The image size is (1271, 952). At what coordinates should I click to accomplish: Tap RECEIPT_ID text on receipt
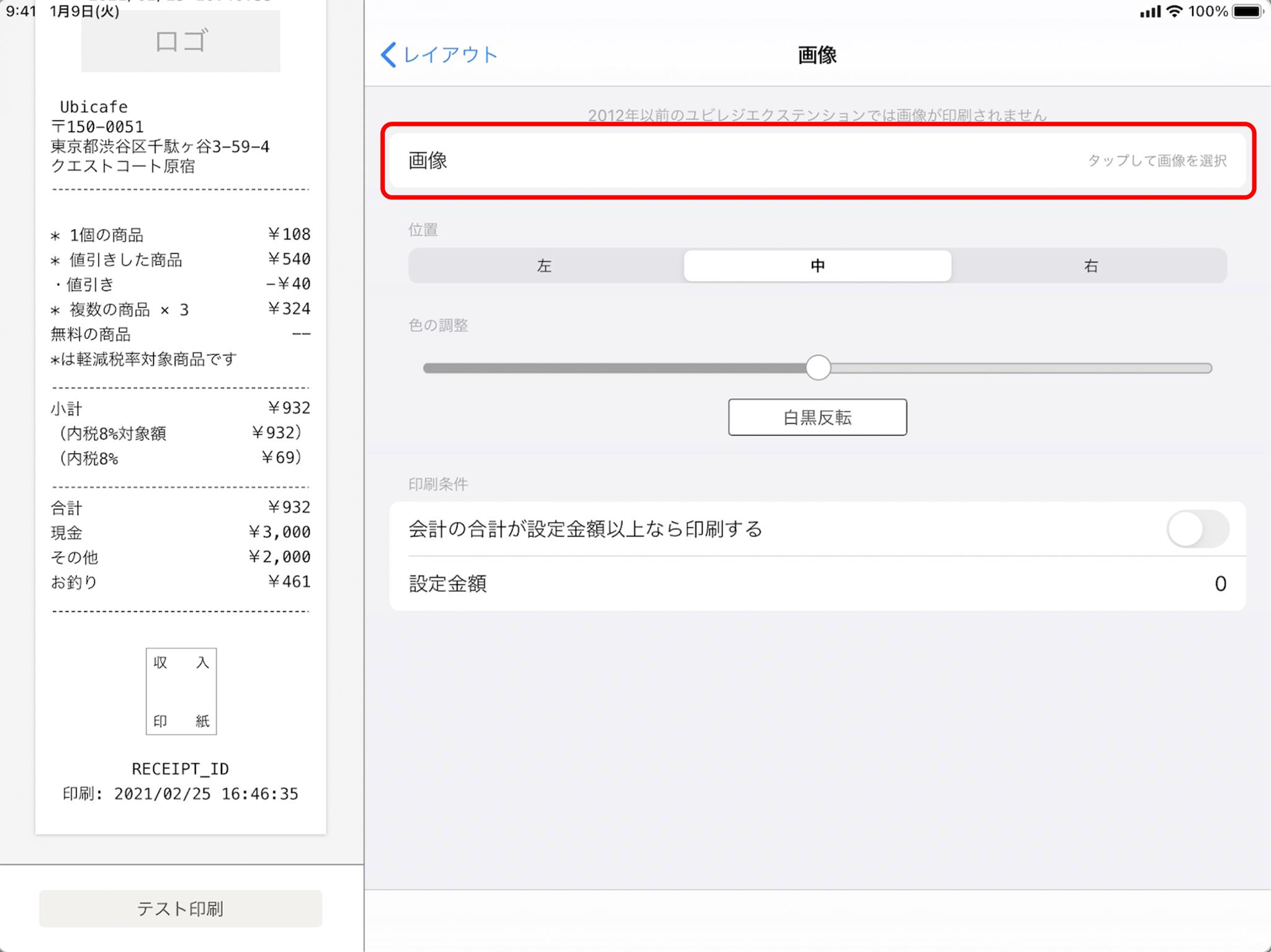[181, 769]
